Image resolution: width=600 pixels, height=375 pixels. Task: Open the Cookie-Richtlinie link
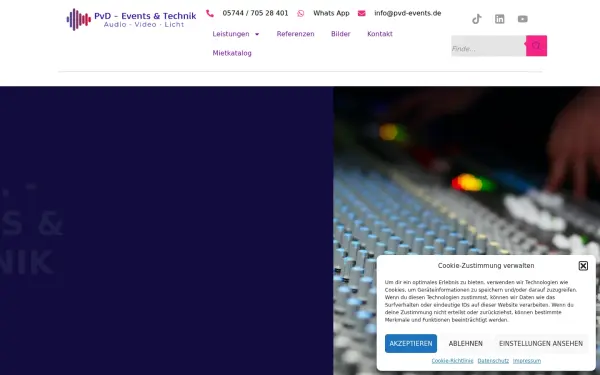pyautogui.click(x=452, y=361)
